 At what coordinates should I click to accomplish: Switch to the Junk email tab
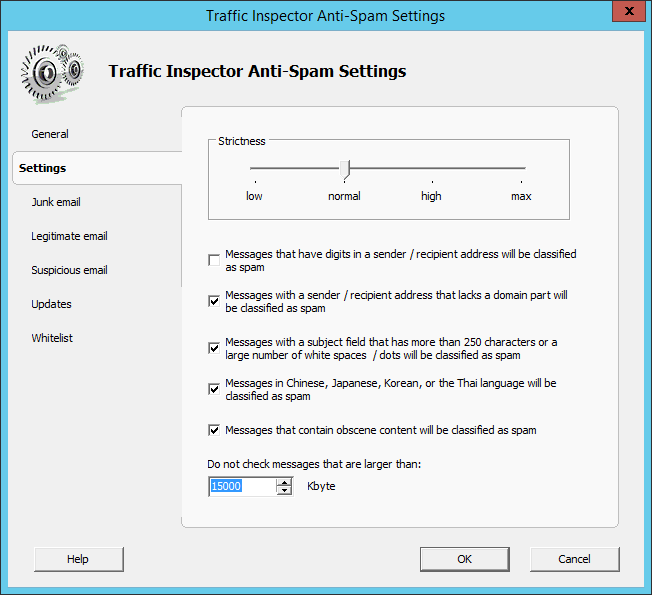pyautogui.click(x=56, y=202)
